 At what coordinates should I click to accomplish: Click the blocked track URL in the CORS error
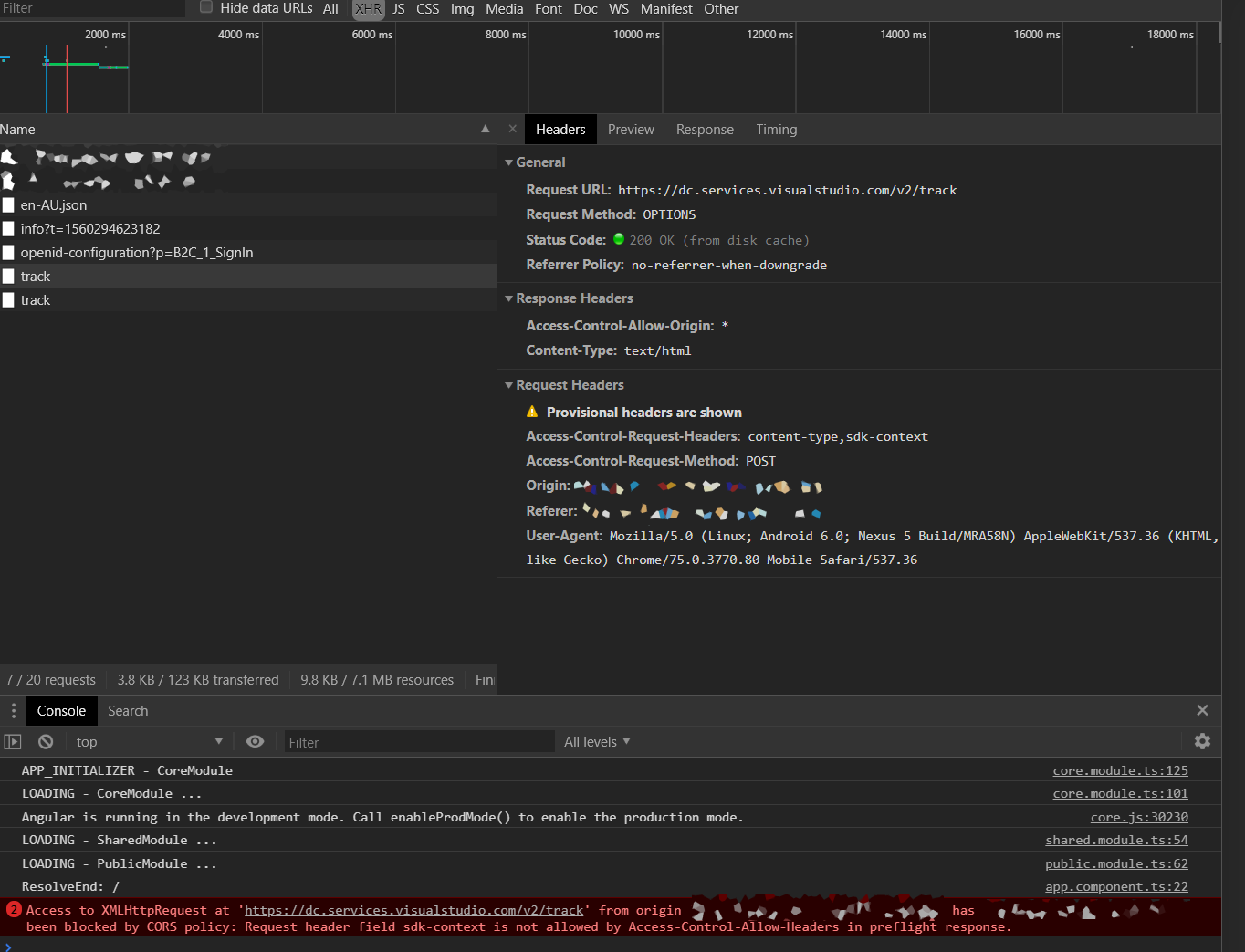click(413, 910)
